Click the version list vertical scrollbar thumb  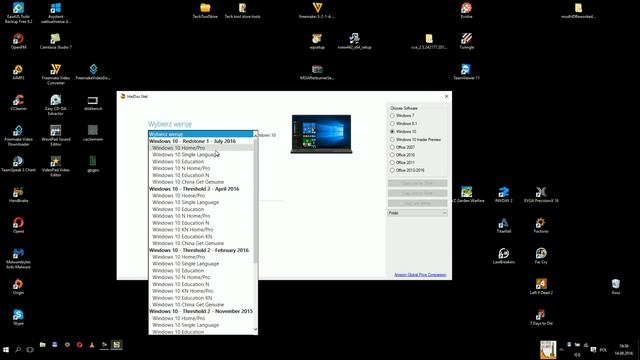256,201
